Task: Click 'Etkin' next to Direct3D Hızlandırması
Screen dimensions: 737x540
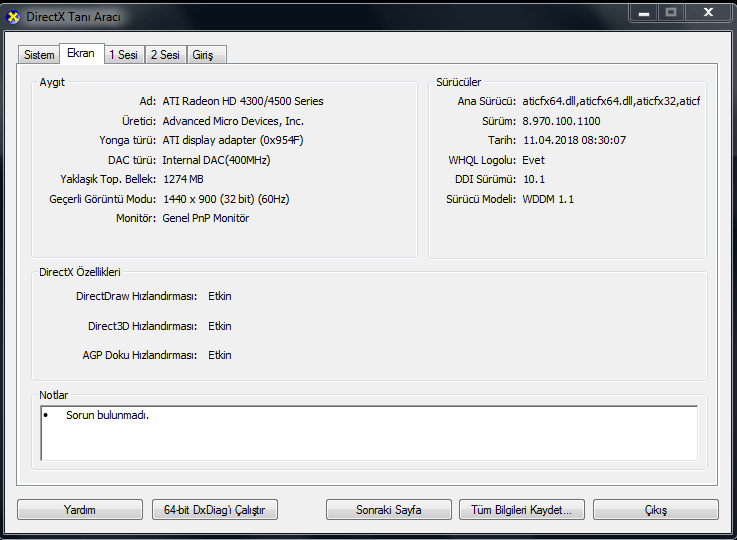Action: pos(220,326)
